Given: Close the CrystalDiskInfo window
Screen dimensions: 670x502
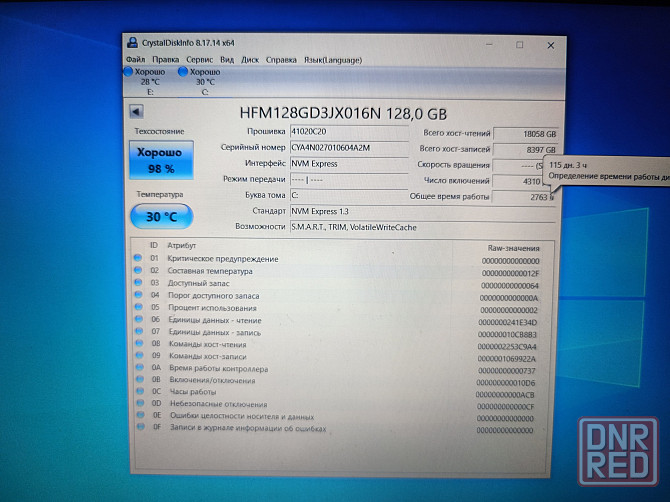Looking at the screenshot, I should click(x=551, y=45).
